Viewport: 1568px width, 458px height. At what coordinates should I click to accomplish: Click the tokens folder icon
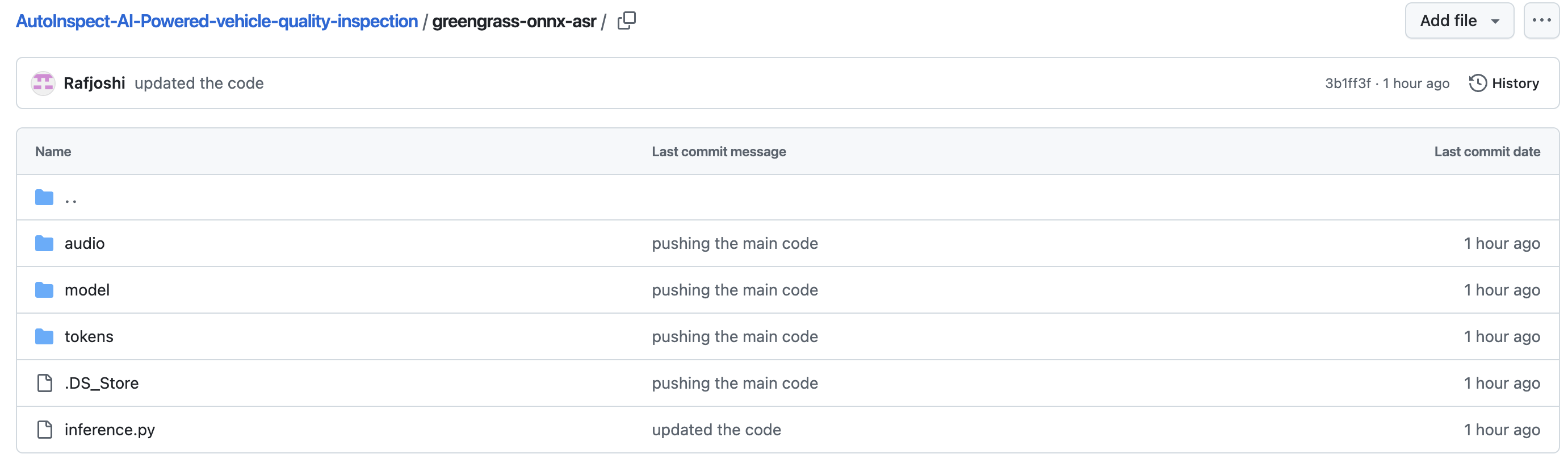(x=43, y=336)
